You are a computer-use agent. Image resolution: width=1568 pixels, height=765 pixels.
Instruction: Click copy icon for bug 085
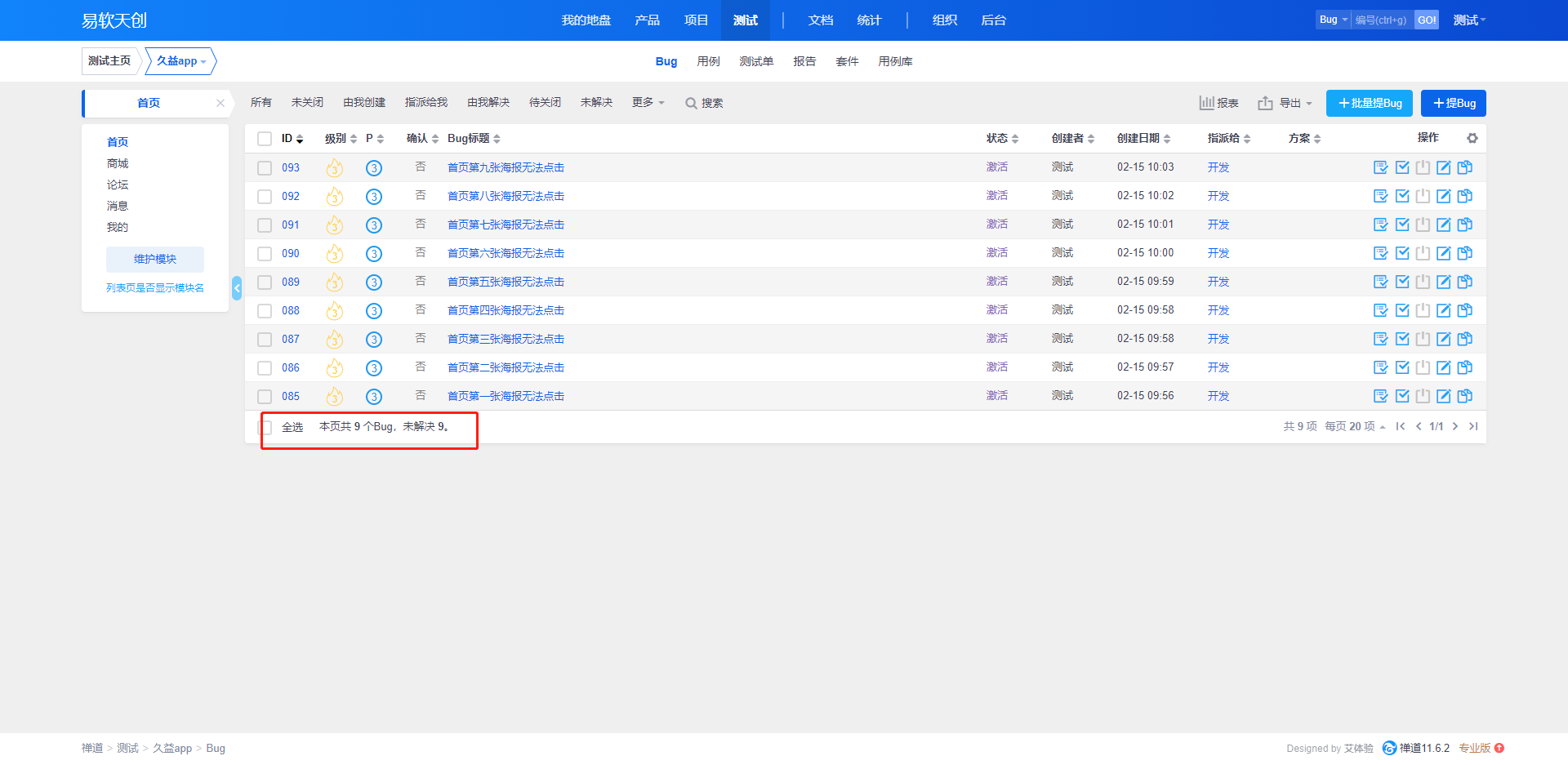(x=1465, y=396)
